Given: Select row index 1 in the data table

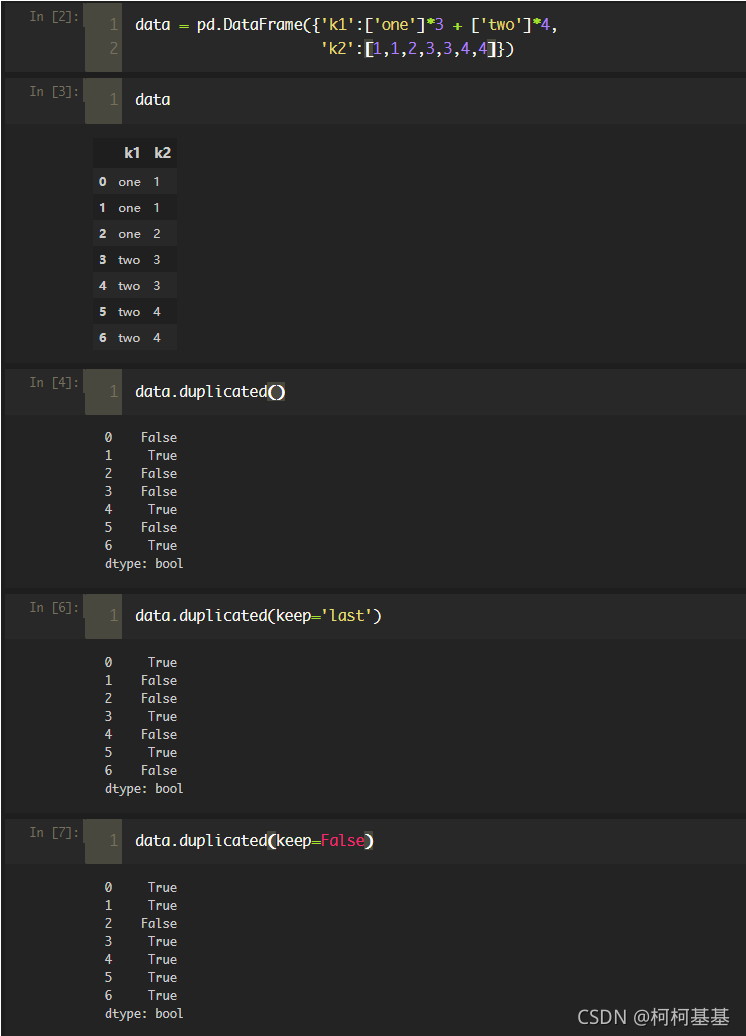Looking at the screenshot, I should pyautogui.click(x=102, y=207).
